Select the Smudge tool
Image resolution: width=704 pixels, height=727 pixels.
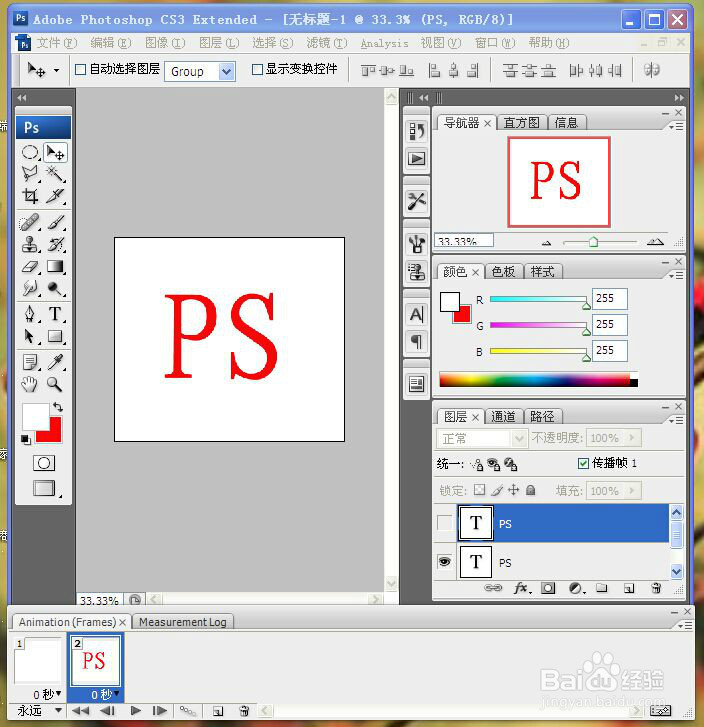[30, 288]
